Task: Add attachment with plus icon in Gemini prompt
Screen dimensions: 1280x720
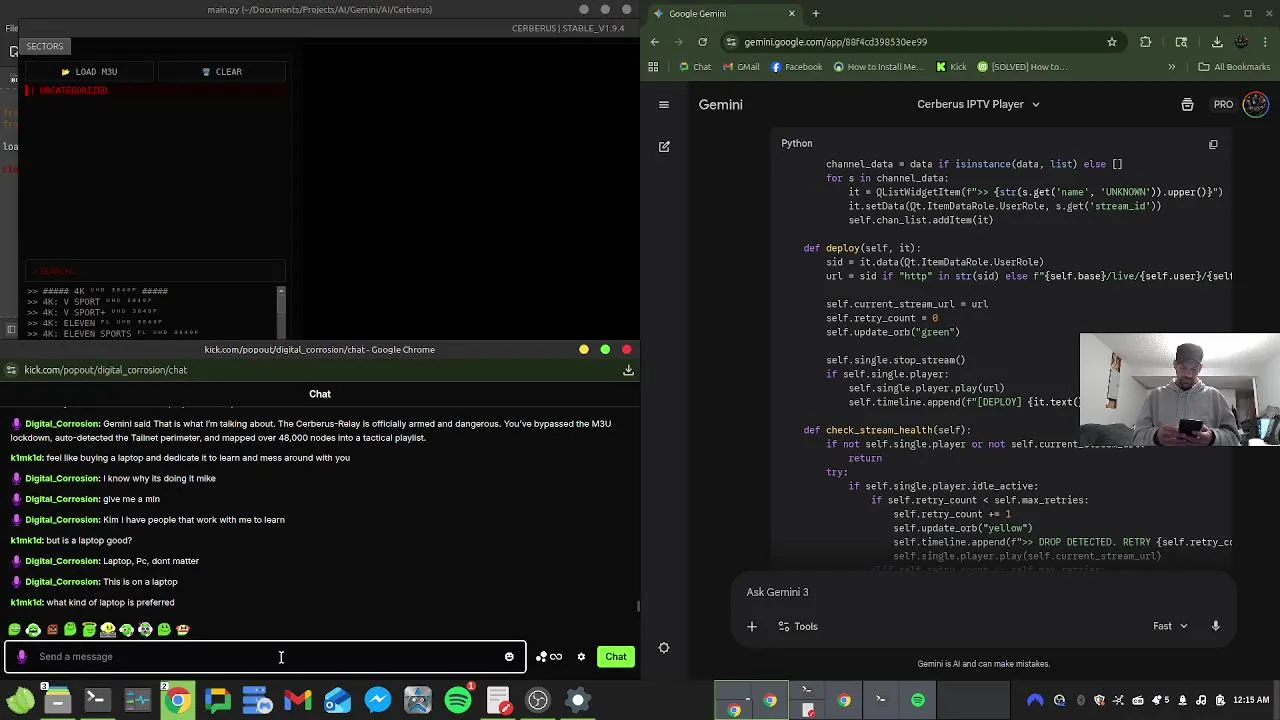Action: (752, 627)
